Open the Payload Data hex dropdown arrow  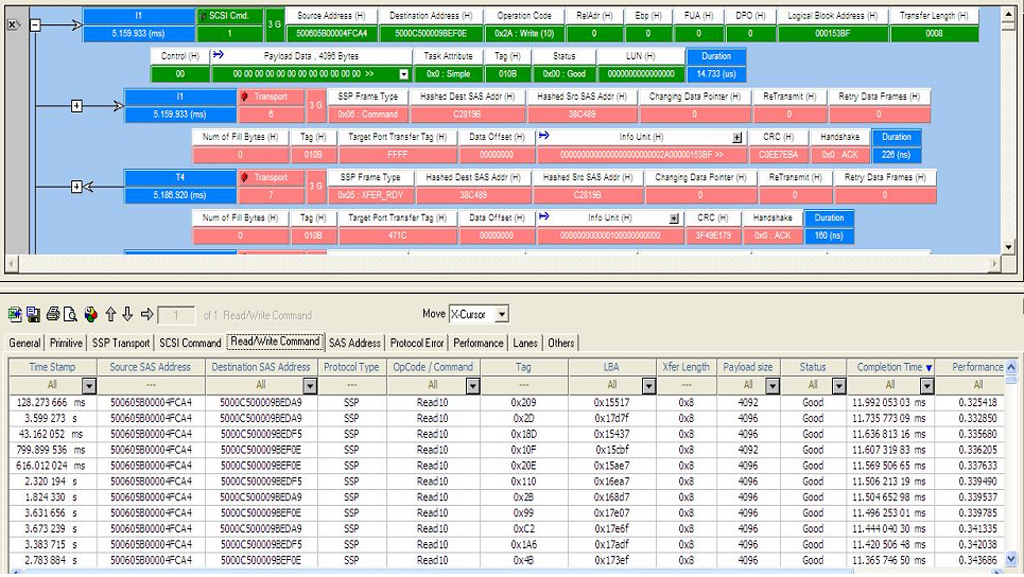coord(404,74)
